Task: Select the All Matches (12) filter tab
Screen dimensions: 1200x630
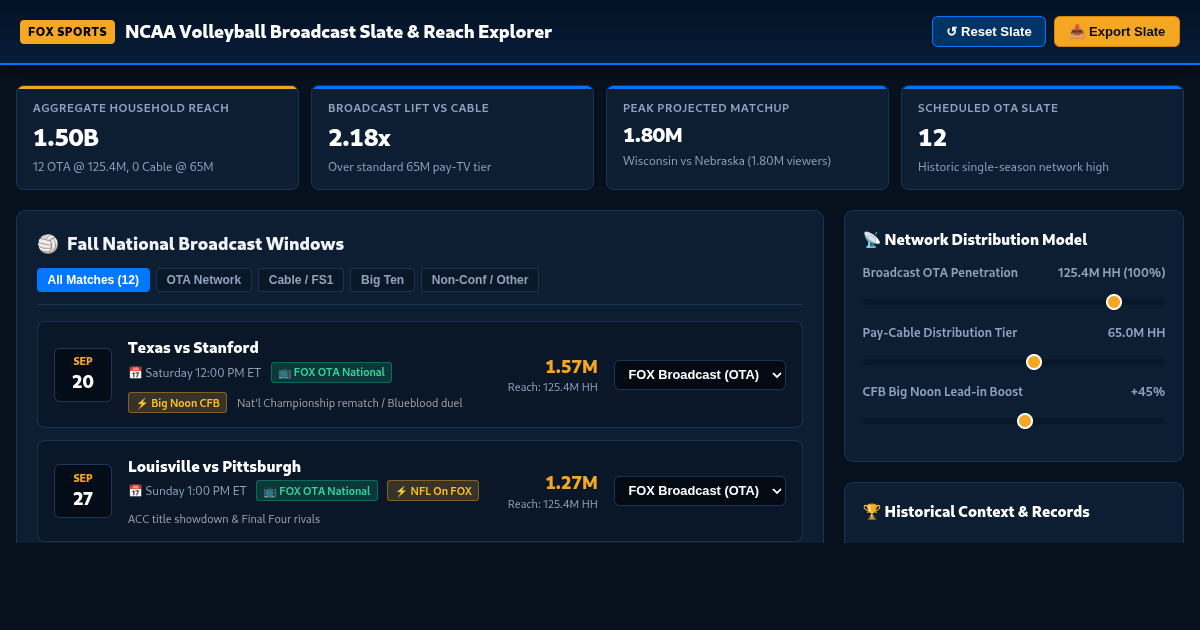Action: click(x=93, y=280)
